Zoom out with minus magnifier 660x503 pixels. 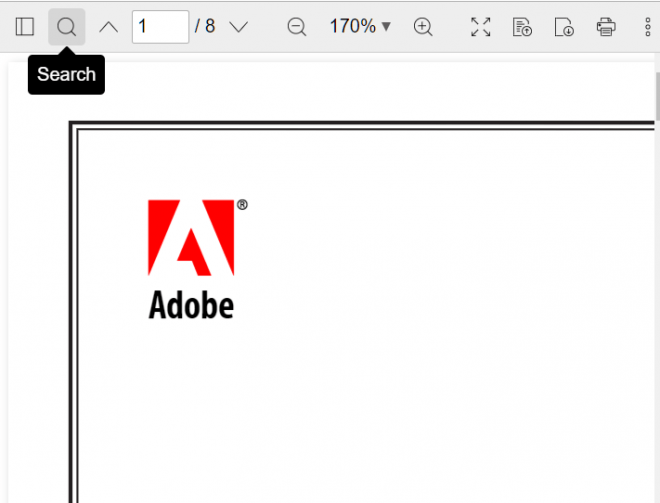[x=297, y=27]
